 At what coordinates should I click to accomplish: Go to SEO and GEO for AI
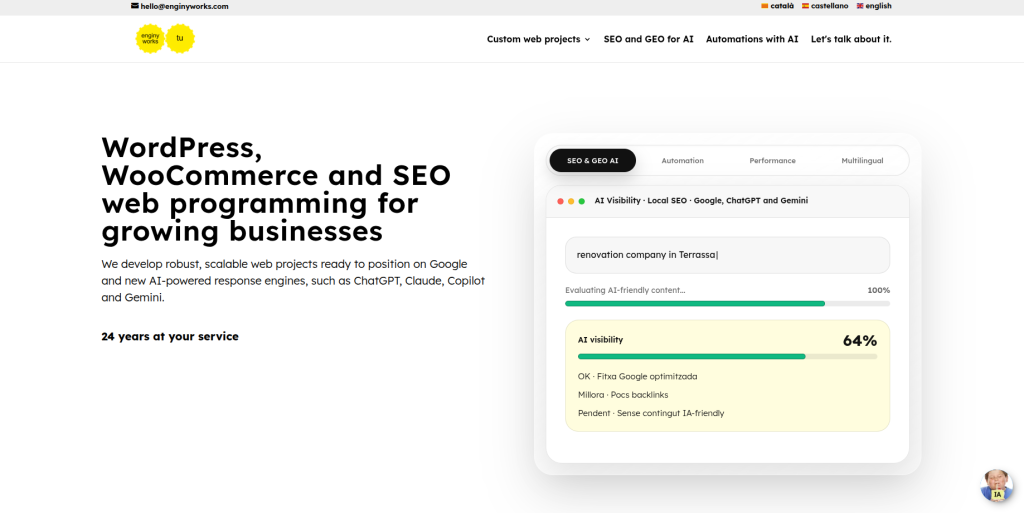[648, 39]
